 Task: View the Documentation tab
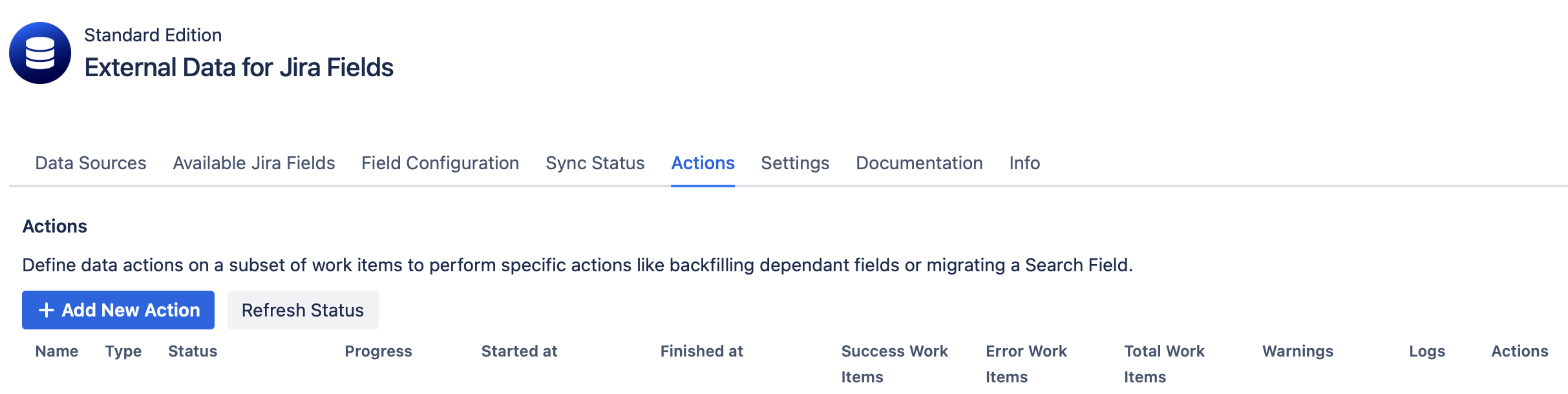tap(919, 163)
